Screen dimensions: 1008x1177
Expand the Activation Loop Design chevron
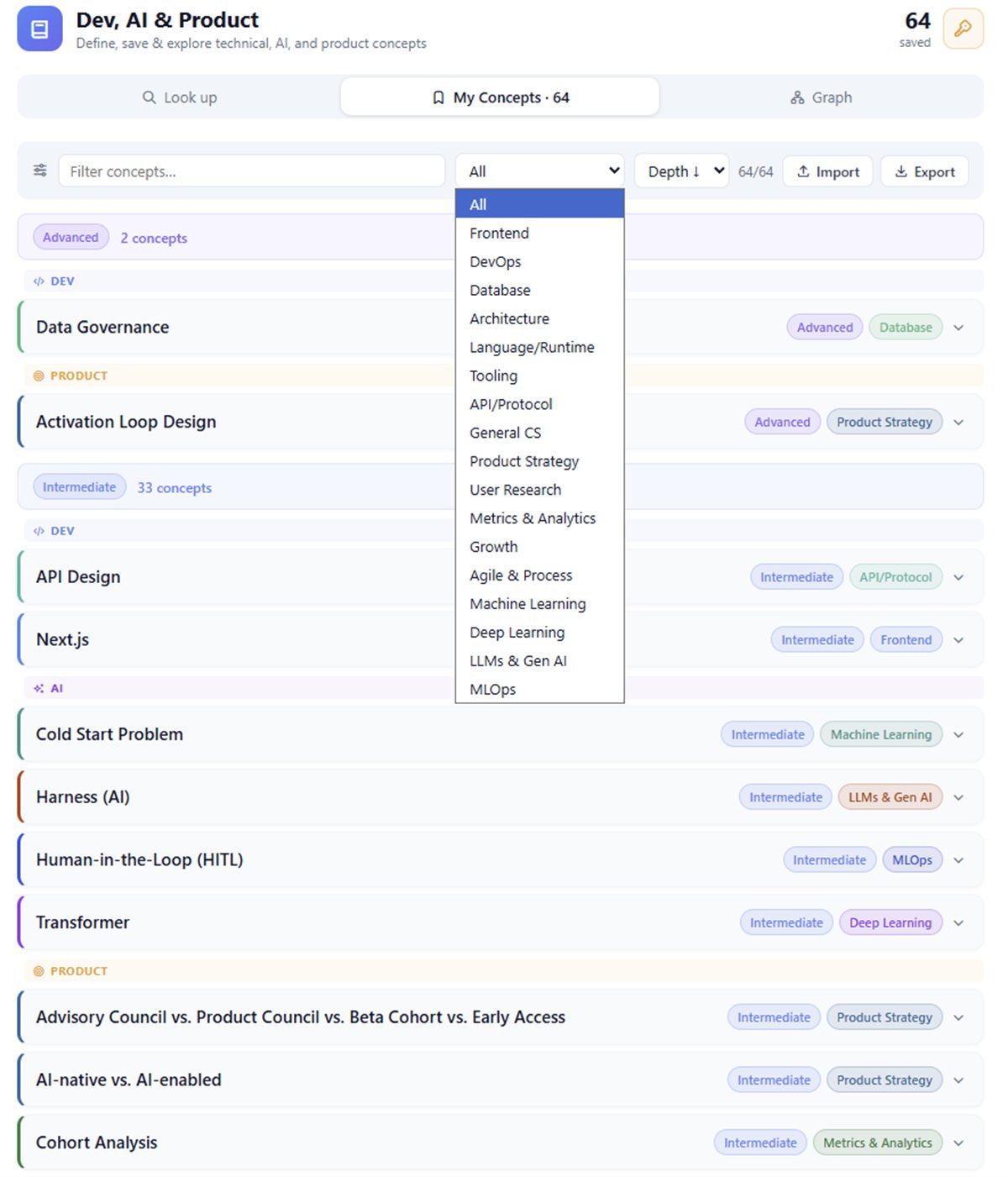point(958,423)
